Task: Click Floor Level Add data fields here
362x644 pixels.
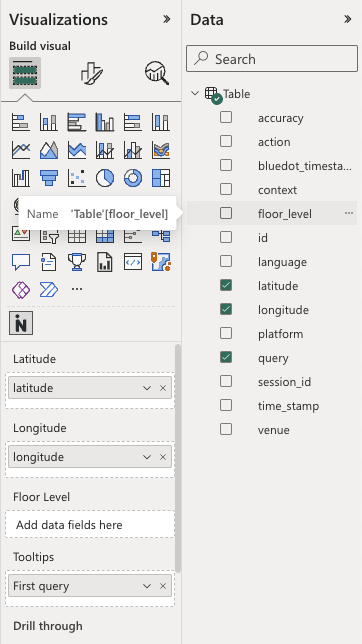Action: click(90, 524)
